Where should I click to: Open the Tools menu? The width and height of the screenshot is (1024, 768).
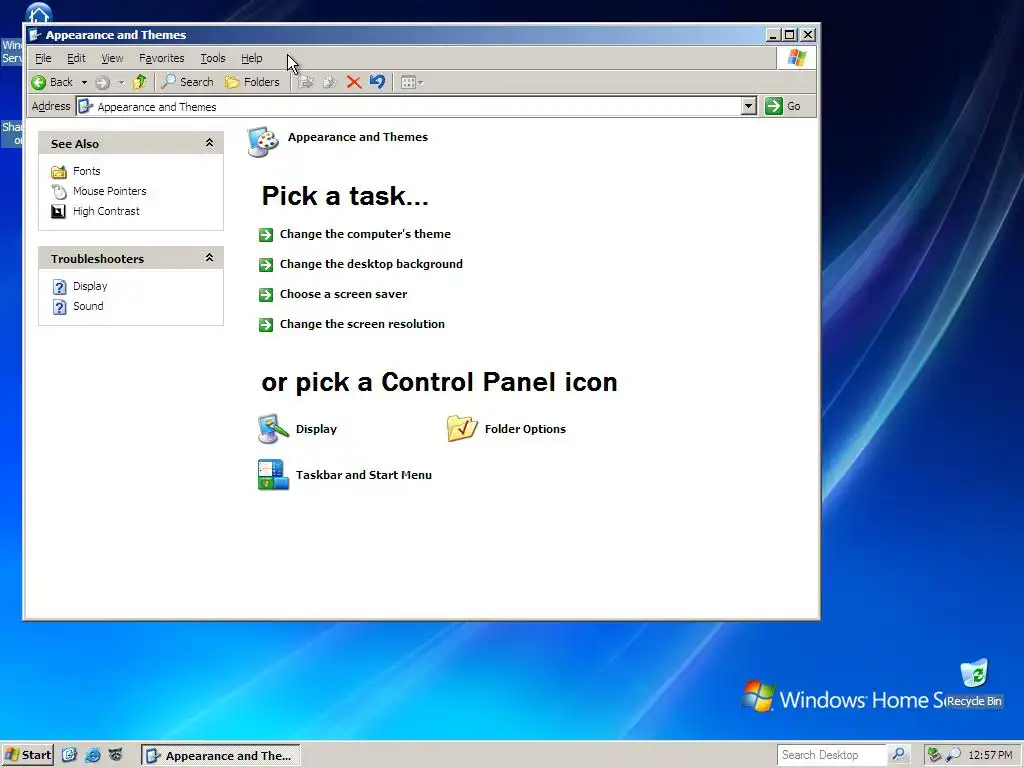point(213,58)
